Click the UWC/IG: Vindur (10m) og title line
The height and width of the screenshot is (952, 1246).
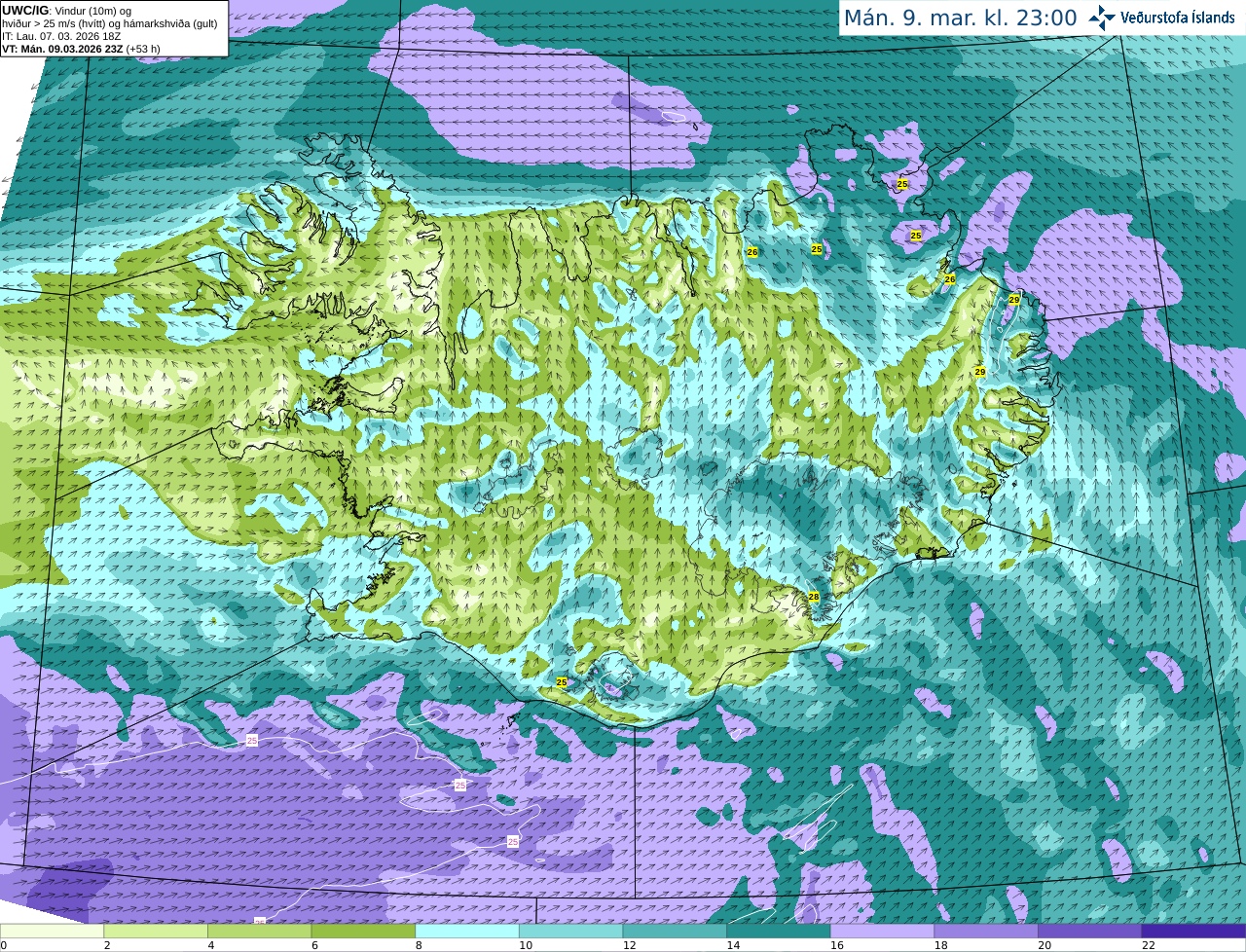67,10
